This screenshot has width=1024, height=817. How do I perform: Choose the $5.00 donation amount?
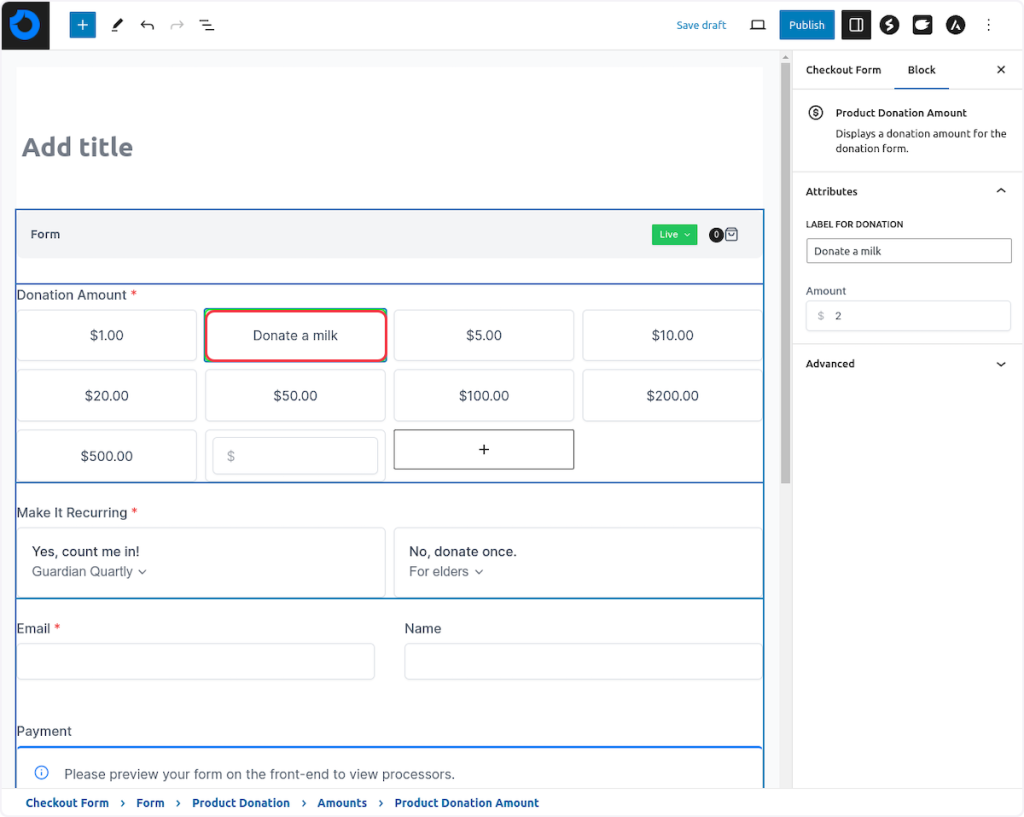(483, 335)
